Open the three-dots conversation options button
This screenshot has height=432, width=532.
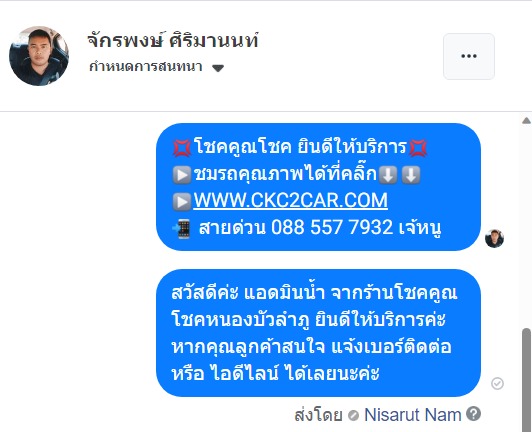tap(469, 56)
